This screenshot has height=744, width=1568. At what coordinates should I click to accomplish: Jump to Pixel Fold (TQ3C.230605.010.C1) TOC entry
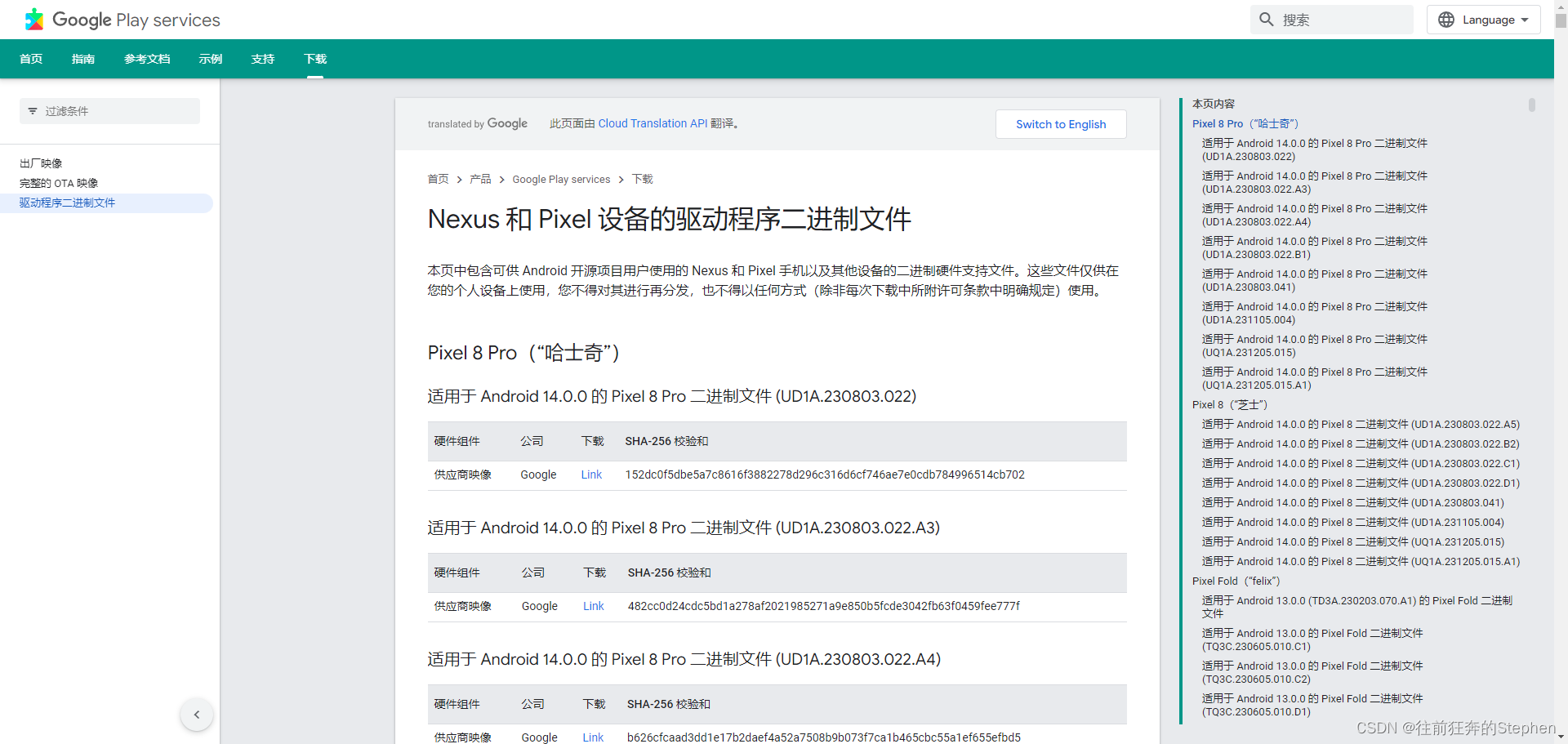point(1312,640)
